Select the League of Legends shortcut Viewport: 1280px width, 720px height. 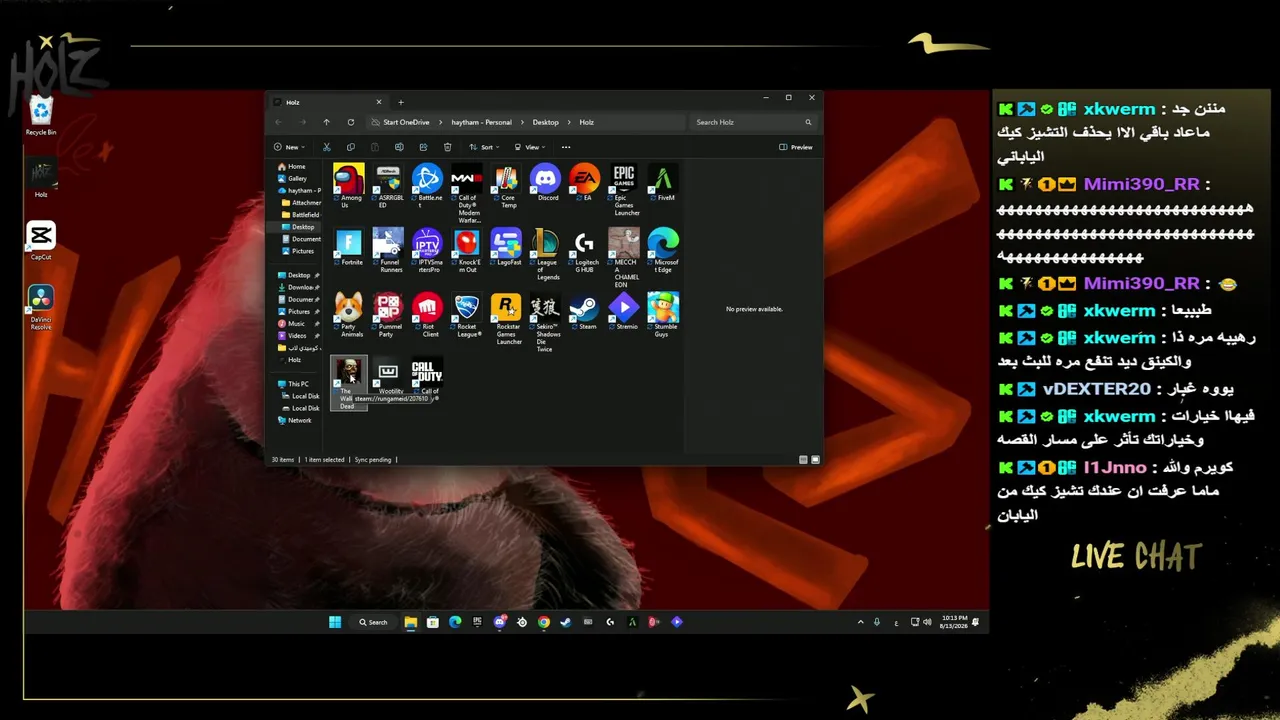coord(546,254)
